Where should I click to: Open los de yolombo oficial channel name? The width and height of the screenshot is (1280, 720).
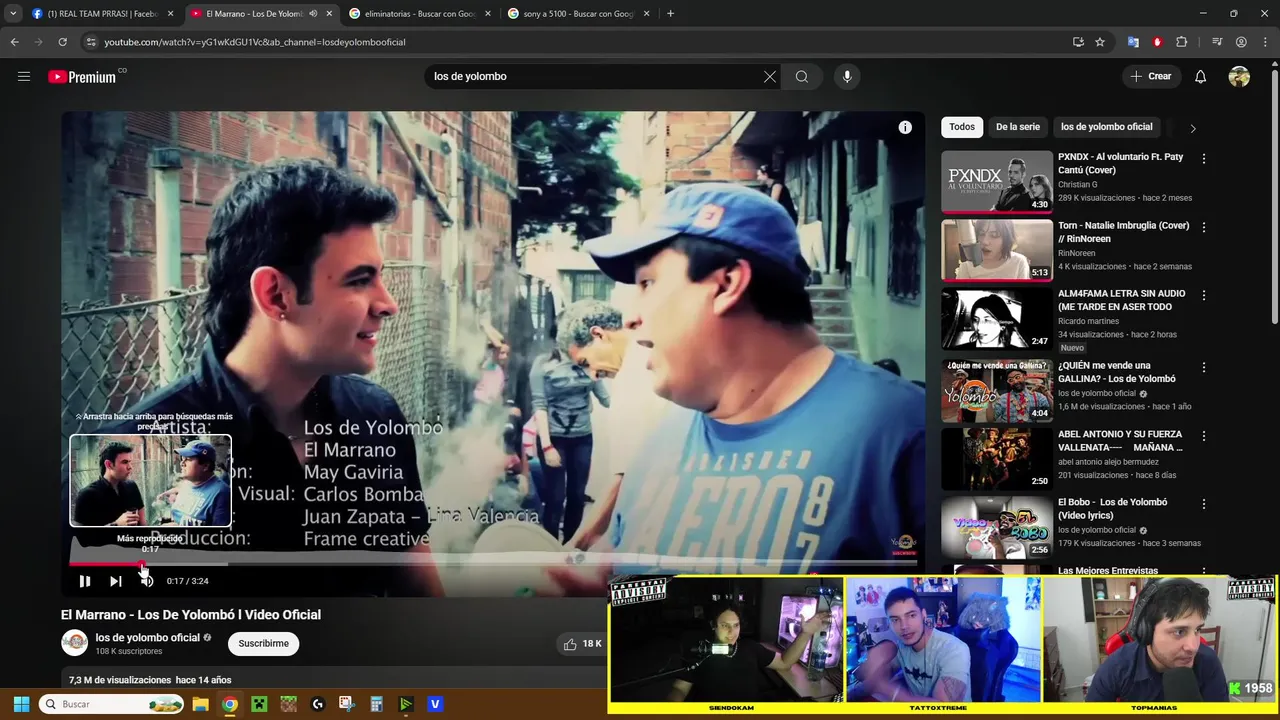tap(148, 637)
